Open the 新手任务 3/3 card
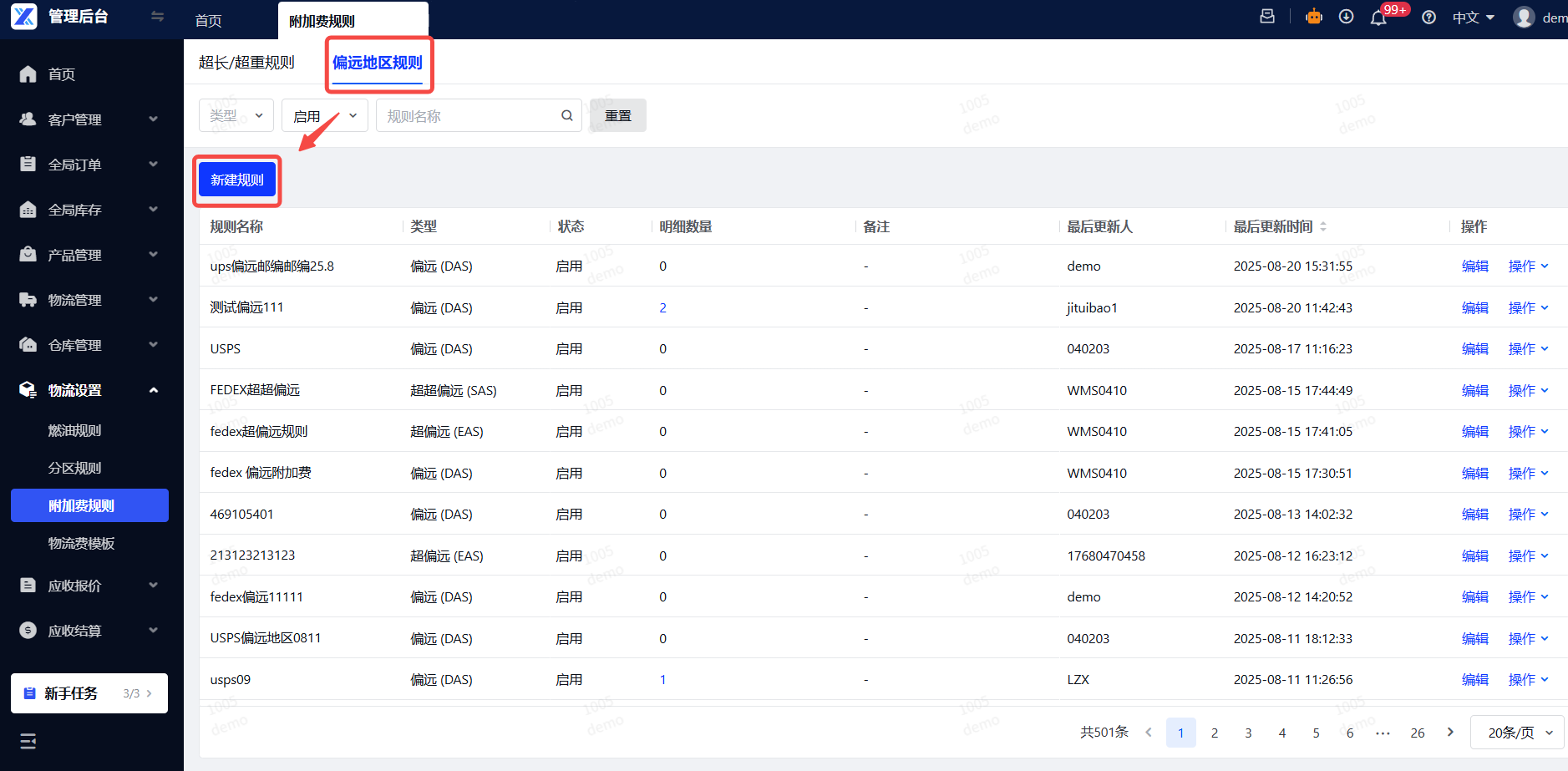Image resolution: width=1568 pixels, height=771 pixels. click(89, 693)
